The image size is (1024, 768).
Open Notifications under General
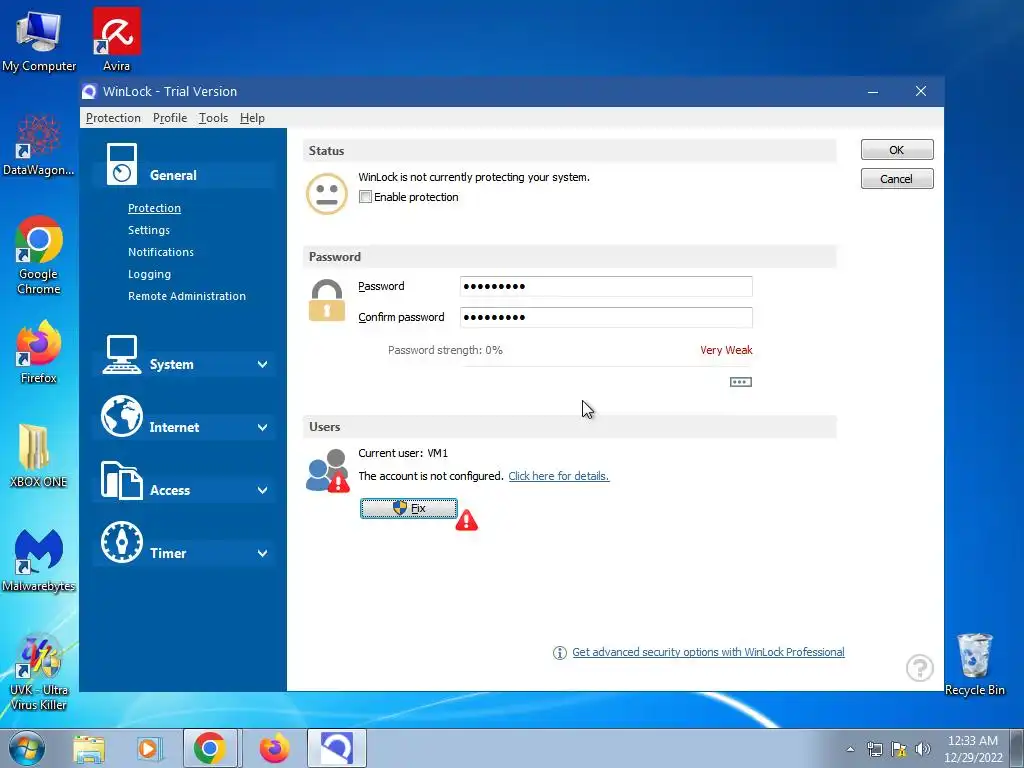coord(161,251)
